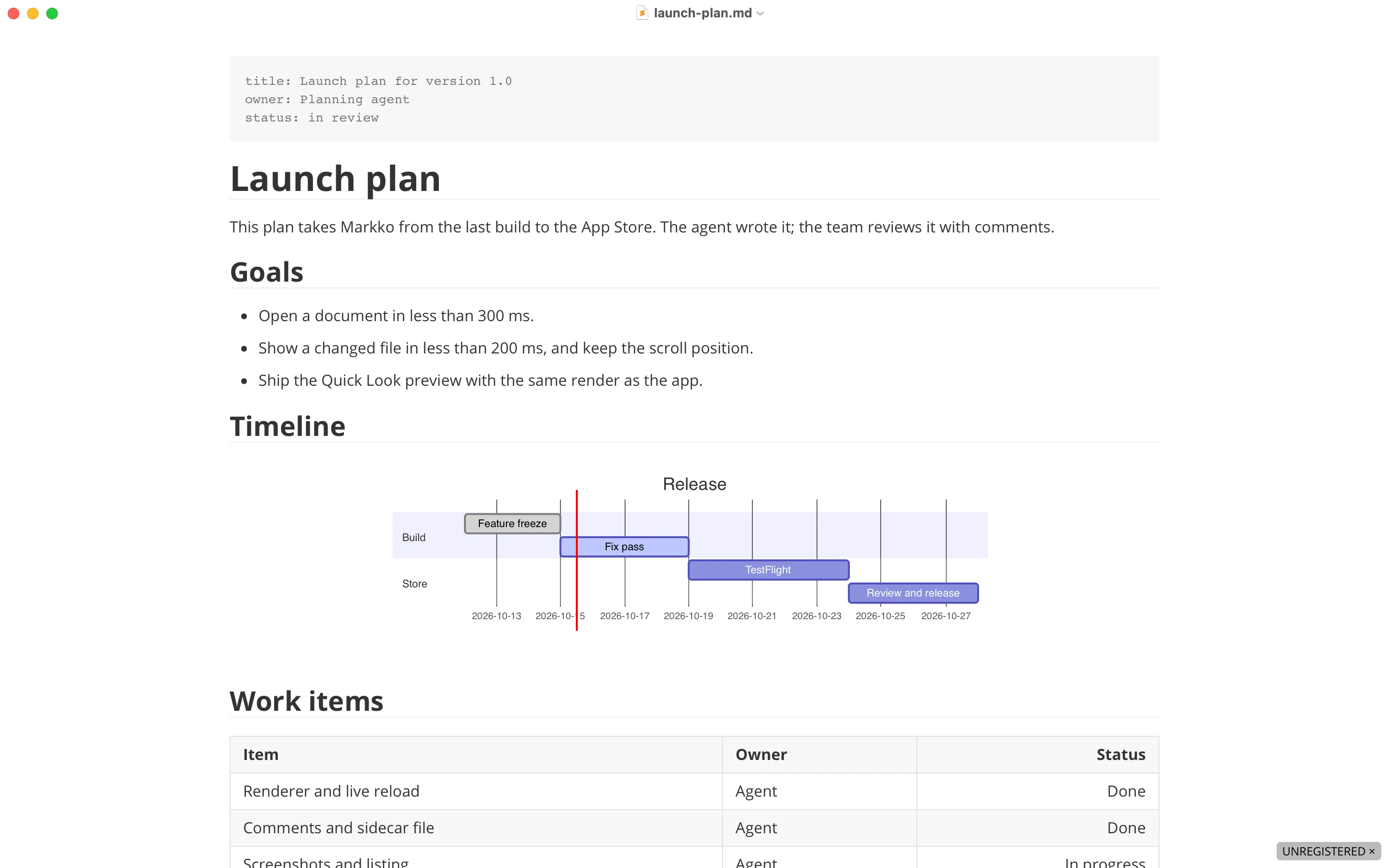Click the Feature freeze bar in Gantt chart
The image size is (1389, 868).
512,523
